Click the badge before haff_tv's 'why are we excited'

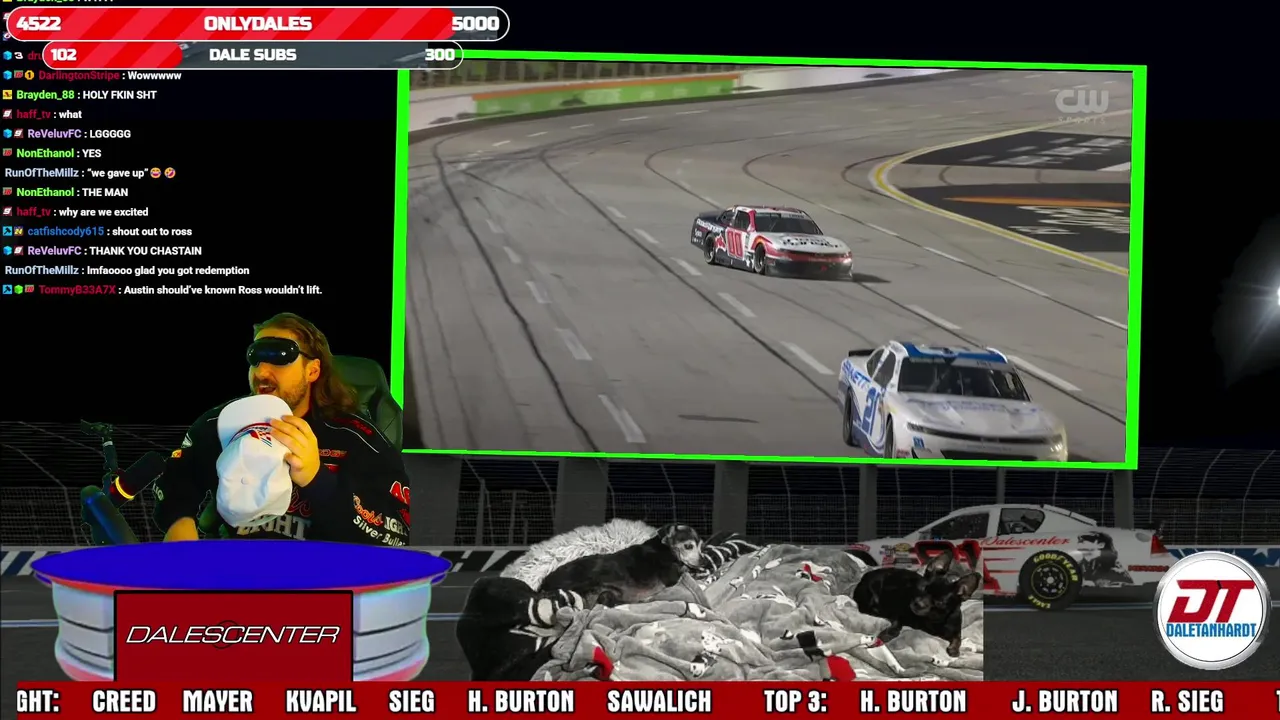tap(8, 212)
